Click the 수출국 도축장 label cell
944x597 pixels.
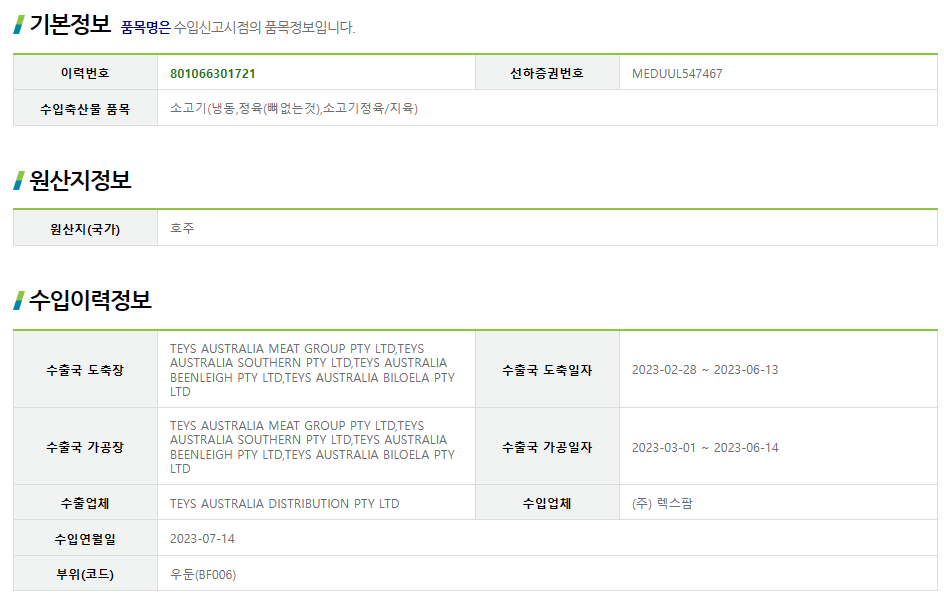tap(85, 370)
